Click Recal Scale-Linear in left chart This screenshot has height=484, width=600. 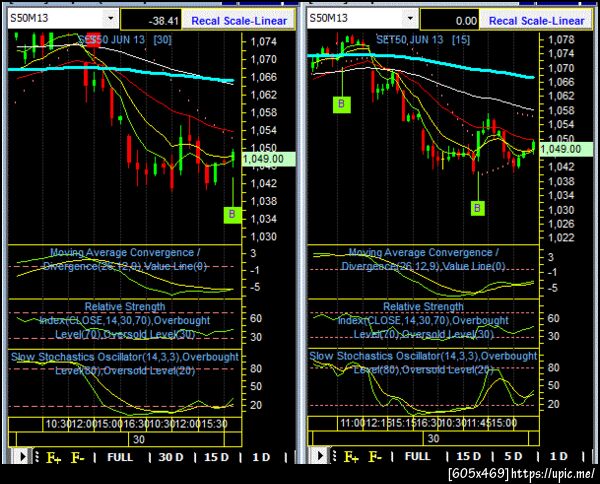[x=239, y=21]
